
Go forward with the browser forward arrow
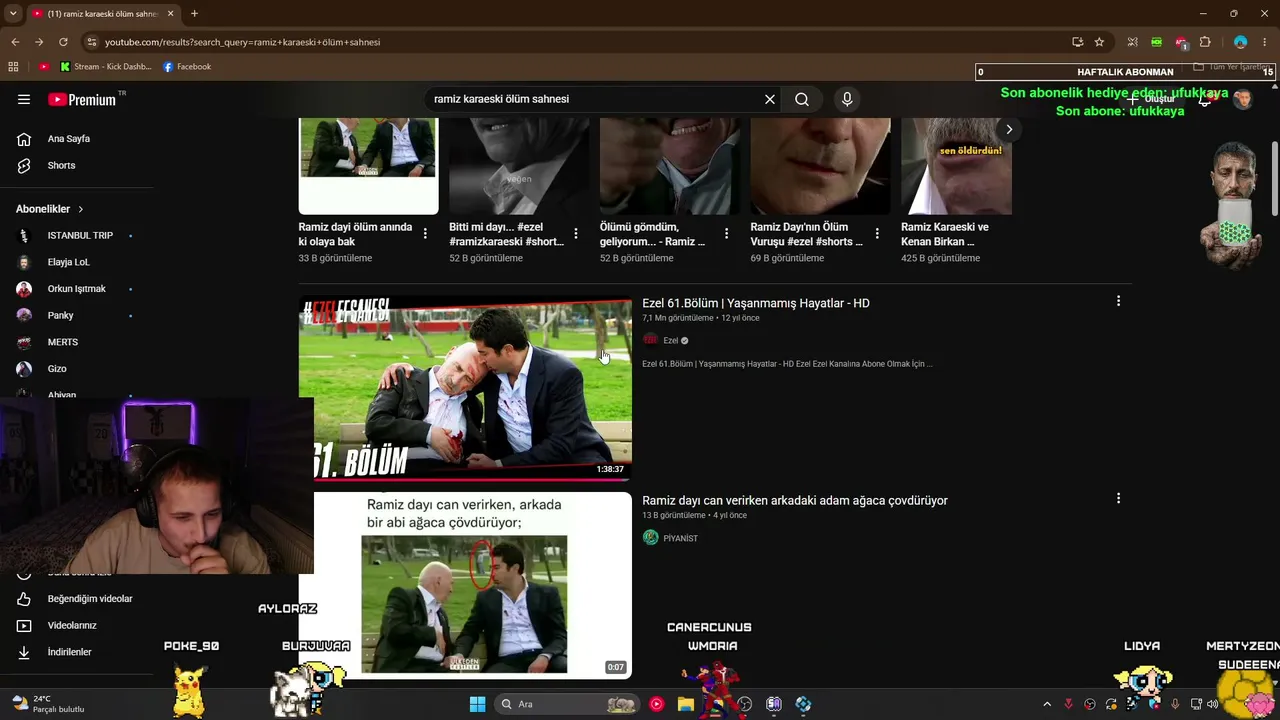pyautogui.click(x=39, y=42)
